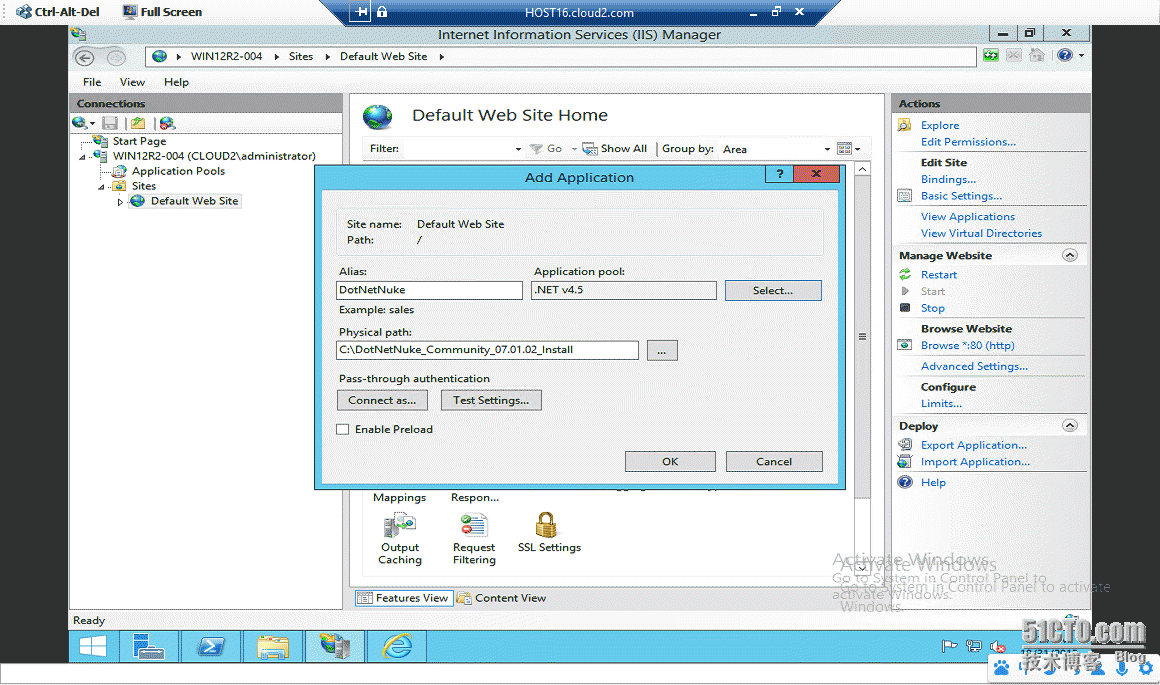Open the Basic Settings... link
1160x685 pixels.
[961, 196]
